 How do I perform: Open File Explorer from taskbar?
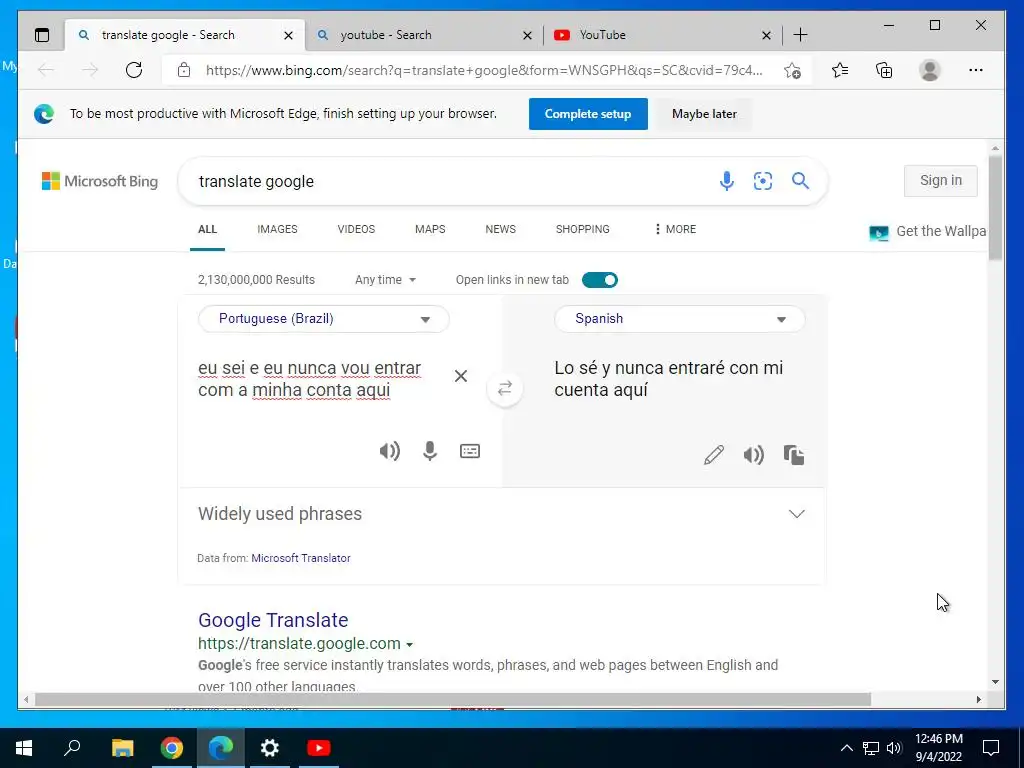click(122, 748)
